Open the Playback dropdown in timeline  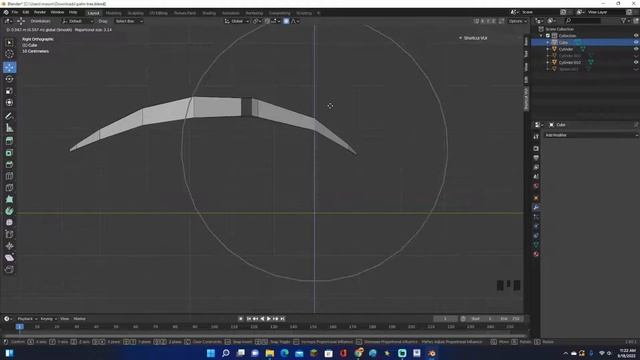pyautogui.click(x=27, y=319)
